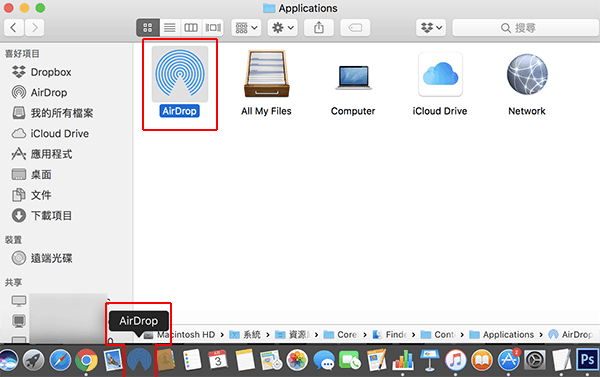Open Siri from the Dock

tap(8, 360)
